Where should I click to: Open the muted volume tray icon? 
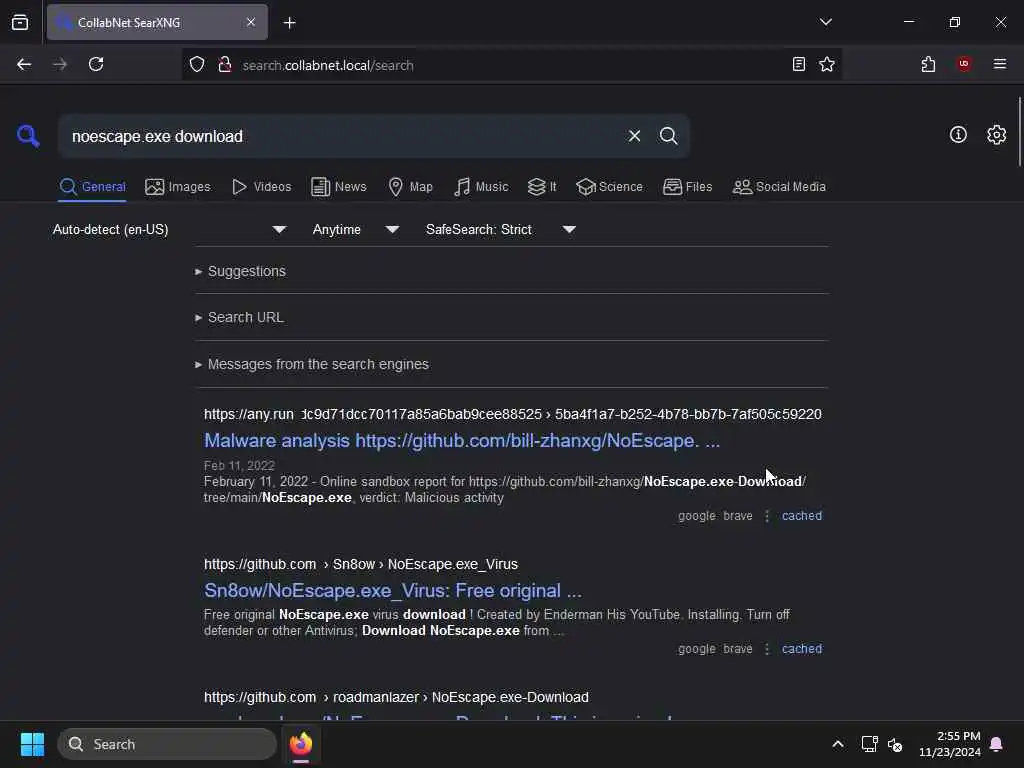[x=895, y=744]
